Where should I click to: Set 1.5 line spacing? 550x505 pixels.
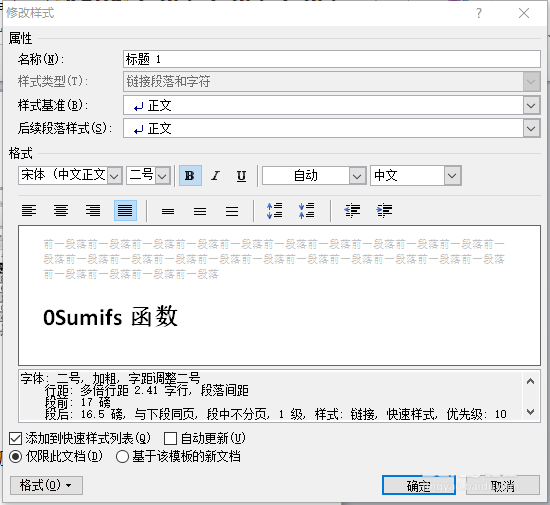tap(200, 211)
